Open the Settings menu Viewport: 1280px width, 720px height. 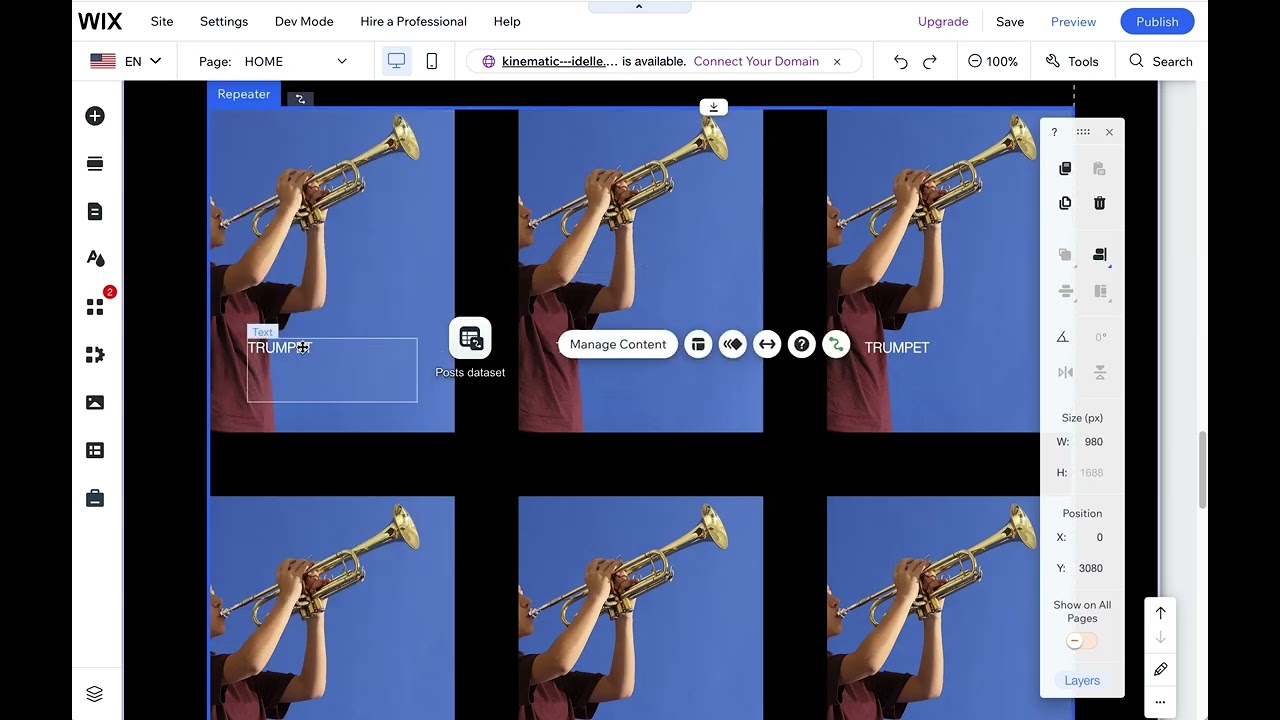pos(224,21)
